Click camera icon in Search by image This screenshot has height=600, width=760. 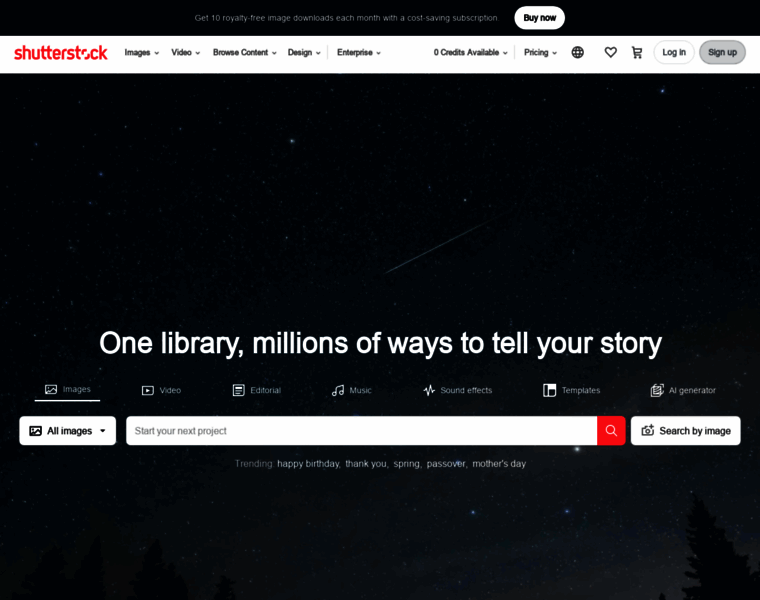coord(648,430)
